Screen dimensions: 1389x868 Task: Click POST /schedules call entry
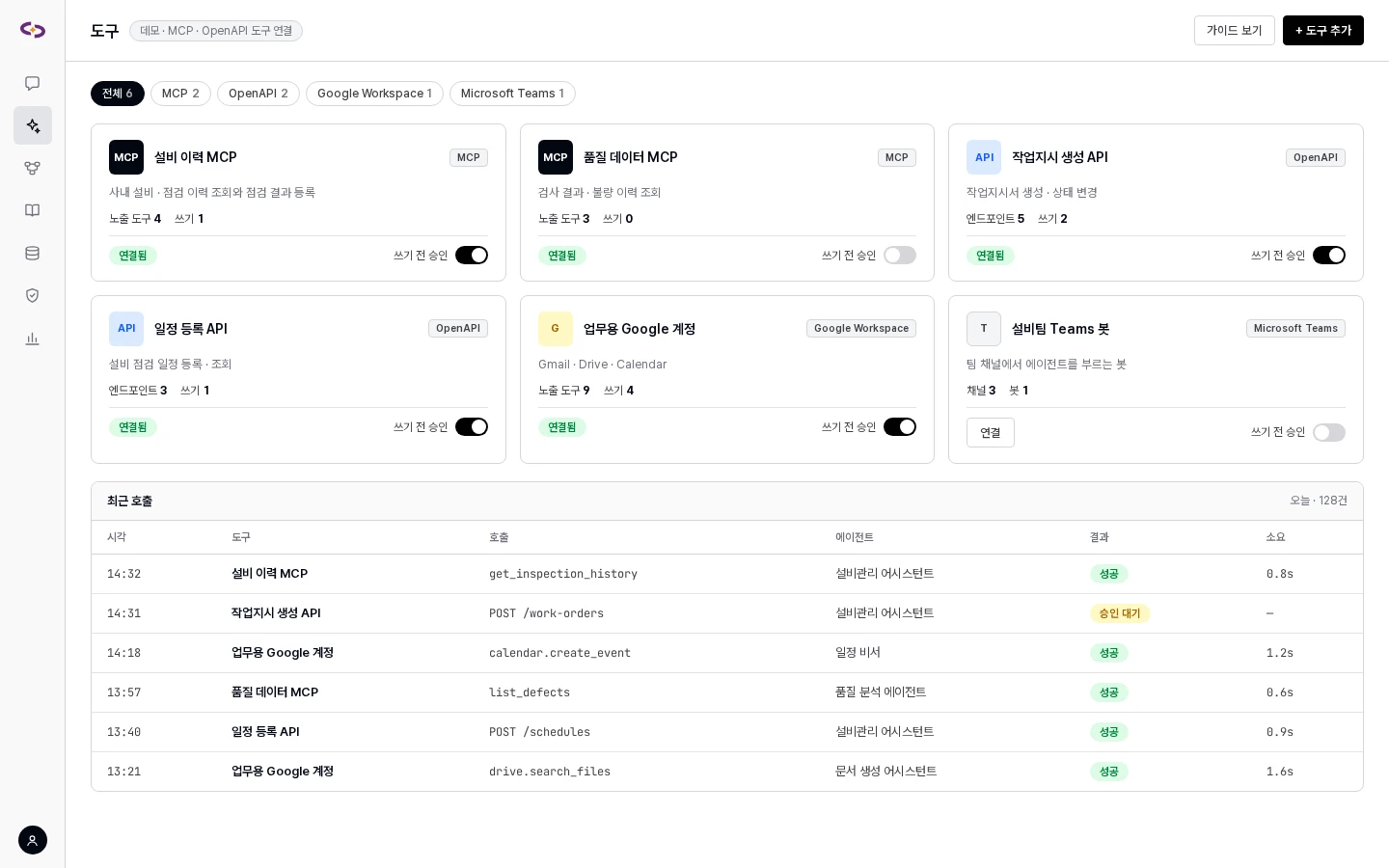(539, 732)
